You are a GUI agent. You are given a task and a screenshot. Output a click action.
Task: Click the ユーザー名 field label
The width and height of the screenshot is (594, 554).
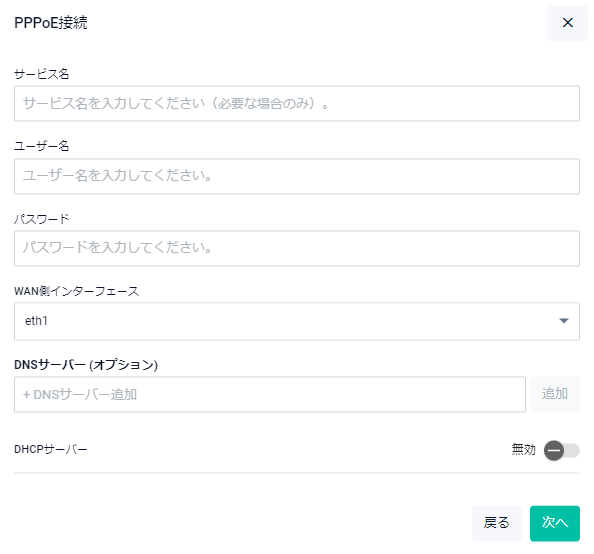coord(42,146)
